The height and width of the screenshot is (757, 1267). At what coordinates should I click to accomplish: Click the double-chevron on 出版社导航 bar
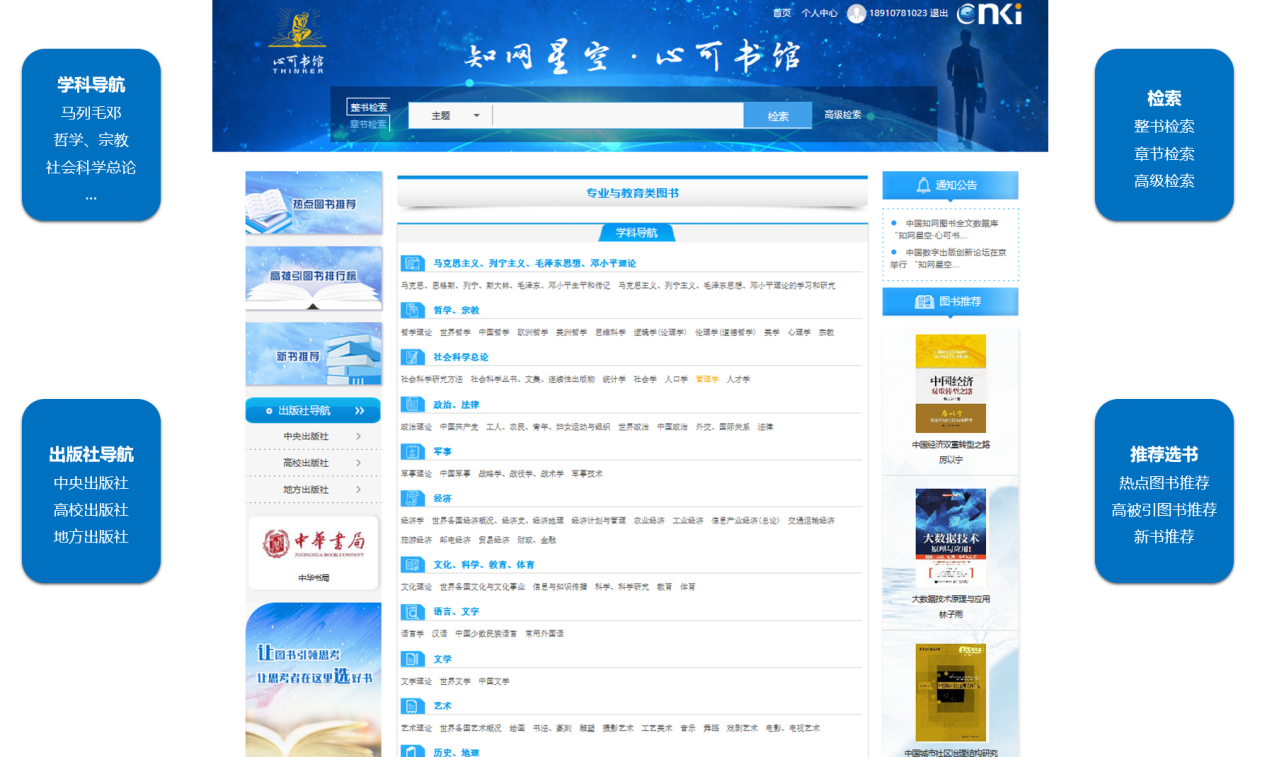[359, 411]
